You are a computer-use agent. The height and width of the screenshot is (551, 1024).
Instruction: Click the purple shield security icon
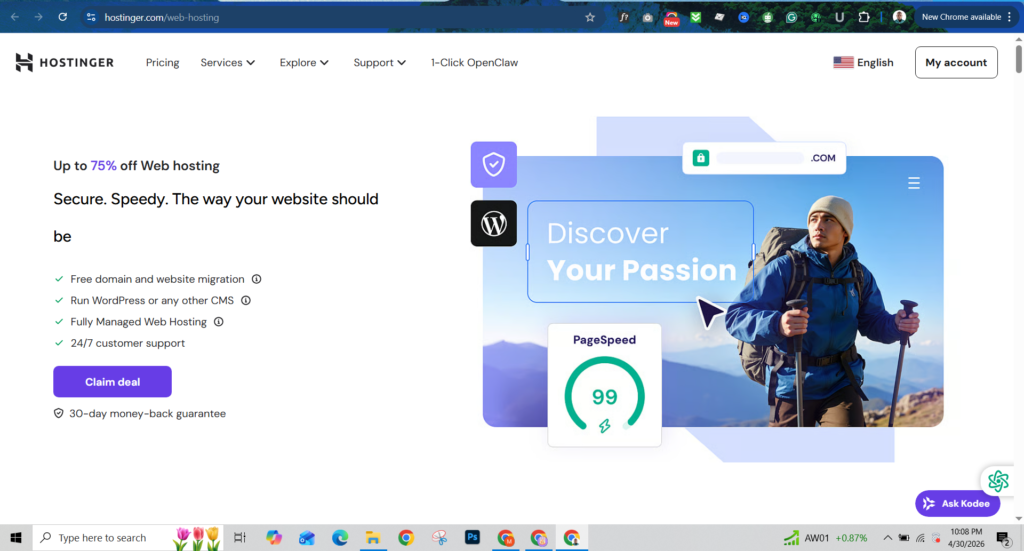click(x=494, y=165)
